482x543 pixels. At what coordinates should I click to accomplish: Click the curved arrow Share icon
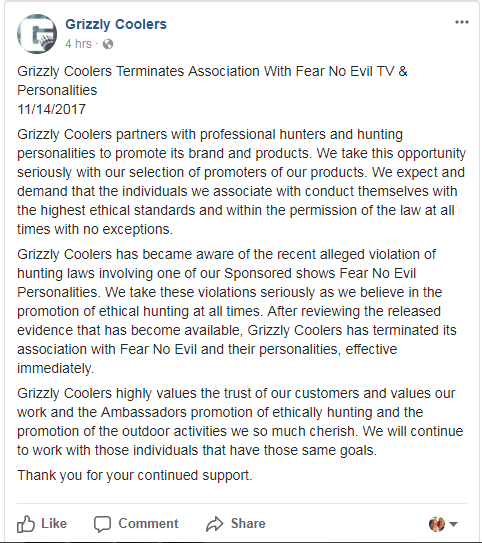pos(215,524)
